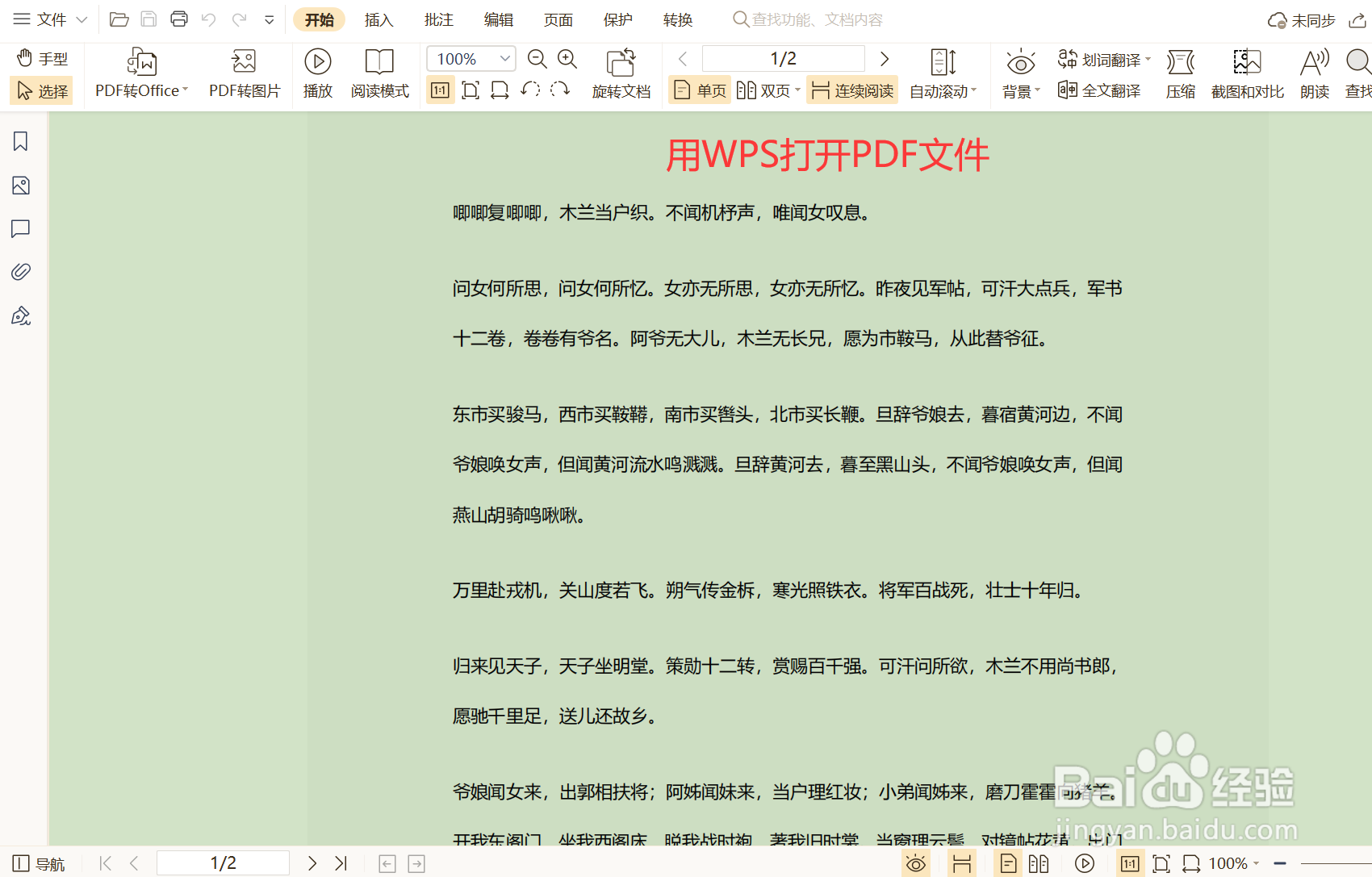
Task: Switch to the 编辑 tab
Action: coord(499,19)
